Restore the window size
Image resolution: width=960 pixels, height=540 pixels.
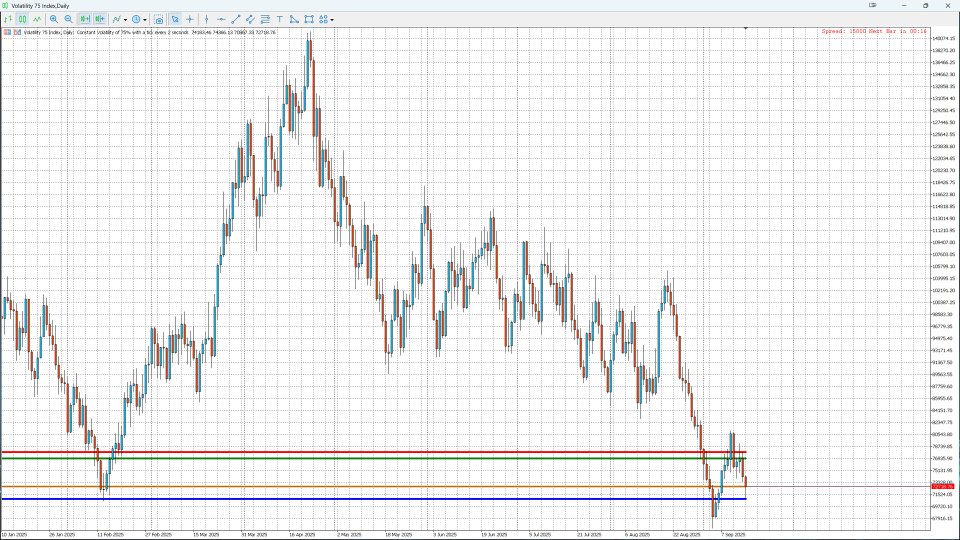coord(925,6)
